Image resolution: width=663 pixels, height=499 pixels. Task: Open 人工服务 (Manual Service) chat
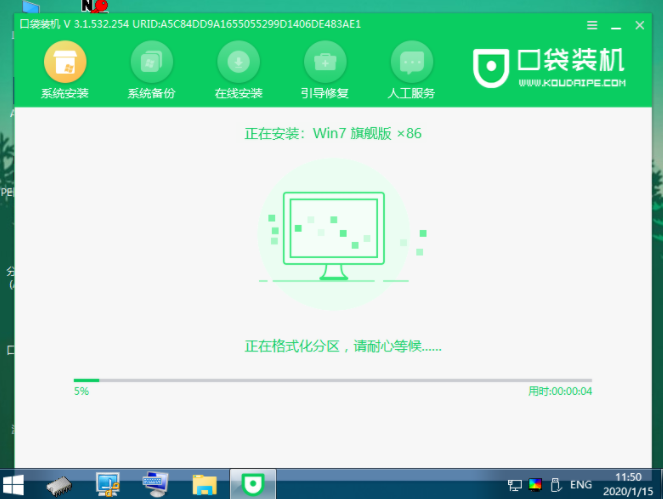[x=409, y=64]
